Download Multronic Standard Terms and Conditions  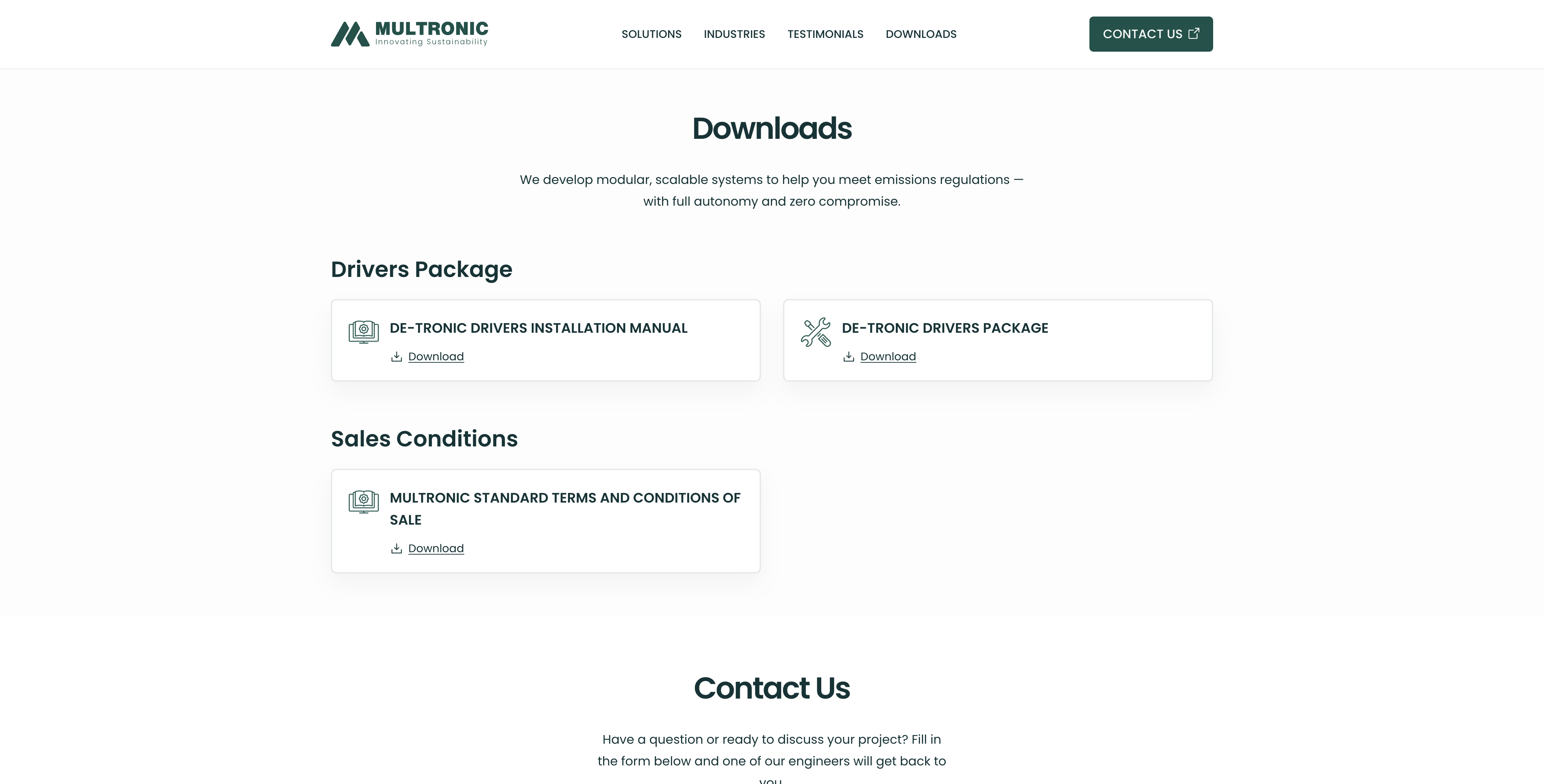click(x=436, y=549)
